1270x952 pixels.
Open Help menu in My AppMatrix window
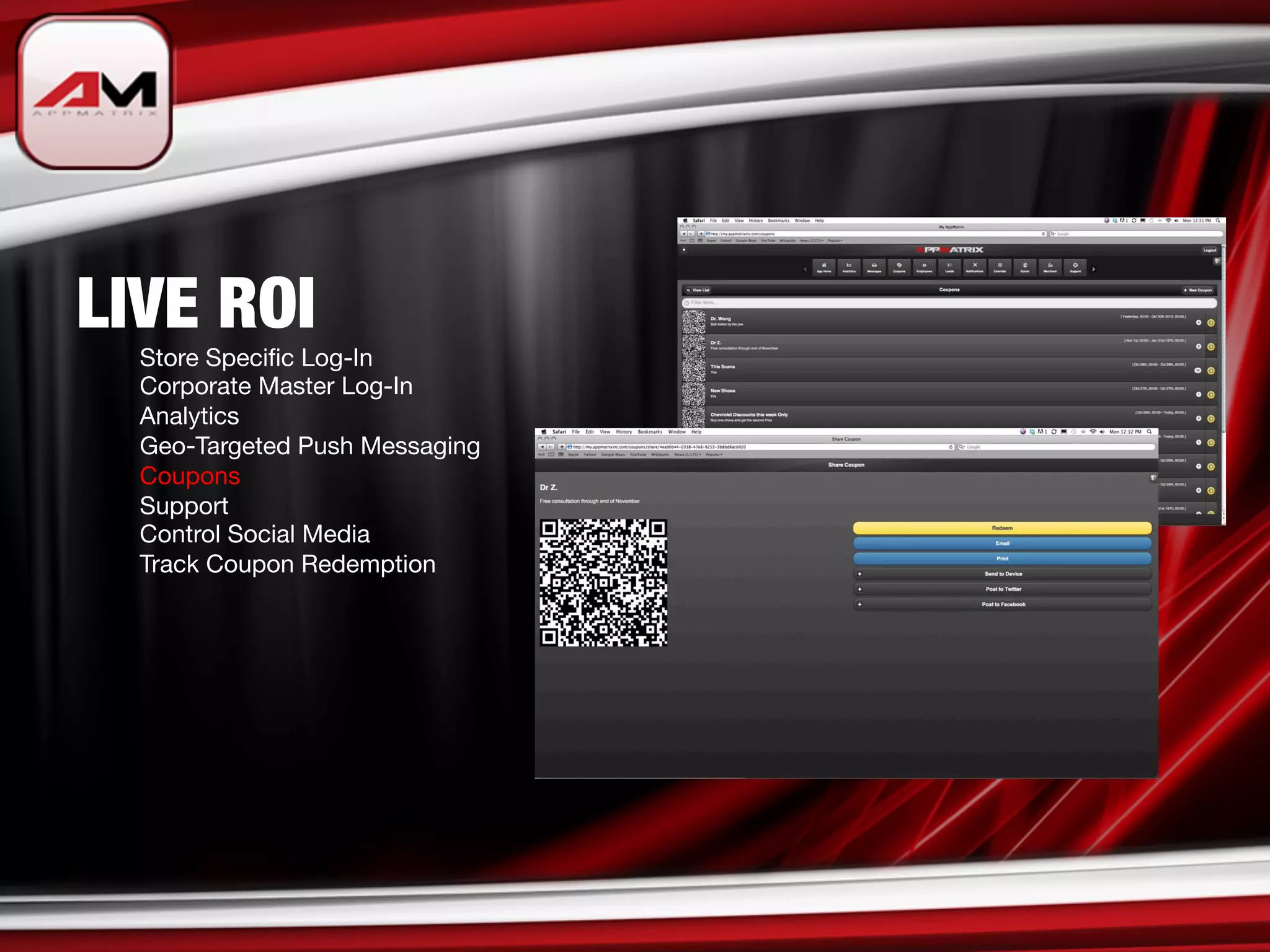[x=820, y=221]
